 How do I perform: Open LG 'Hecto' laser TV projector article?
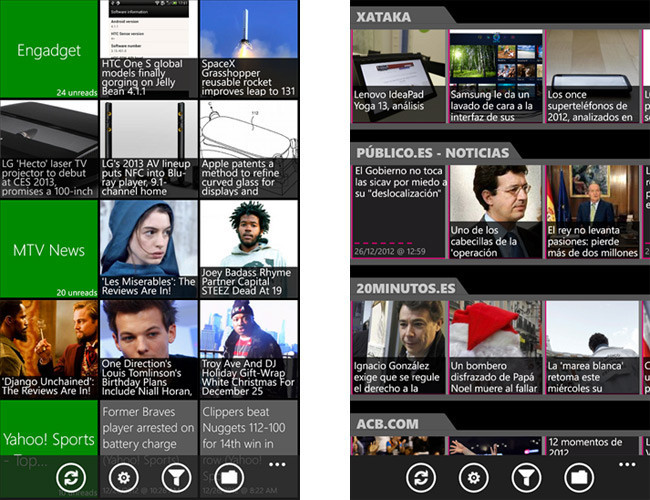point(49,149)
